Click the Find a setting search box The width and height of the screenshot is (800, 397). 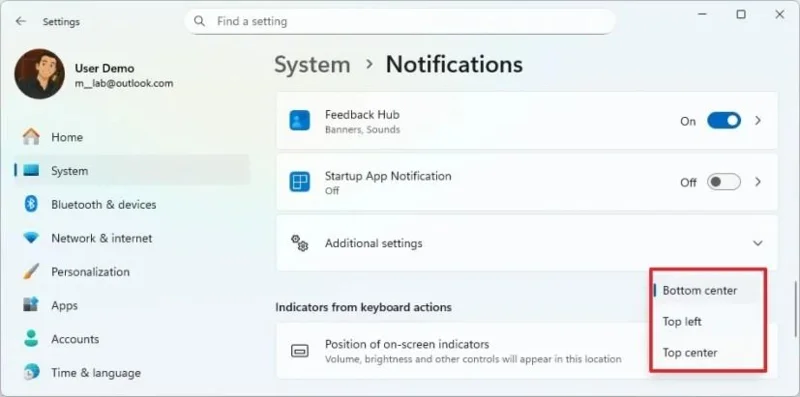click(x=400, y=21)
